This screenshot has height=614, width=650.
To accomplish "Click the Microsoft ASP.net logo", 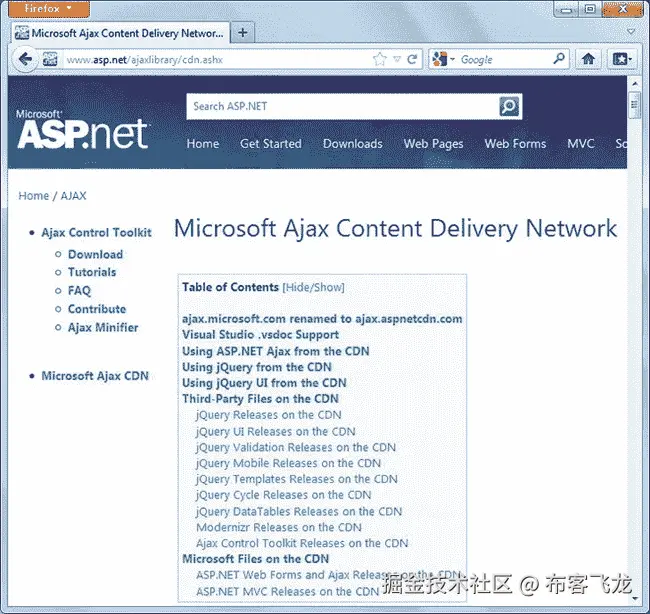I will (82, 129).
